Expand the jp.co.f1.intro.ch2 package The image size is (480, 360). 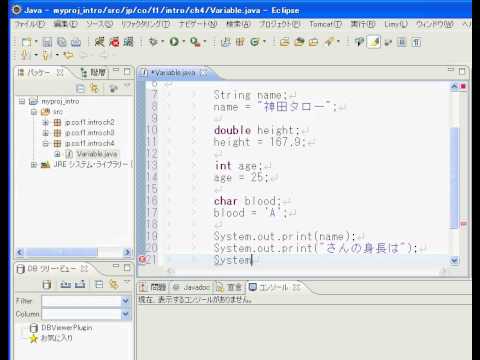tap(46, 123)
